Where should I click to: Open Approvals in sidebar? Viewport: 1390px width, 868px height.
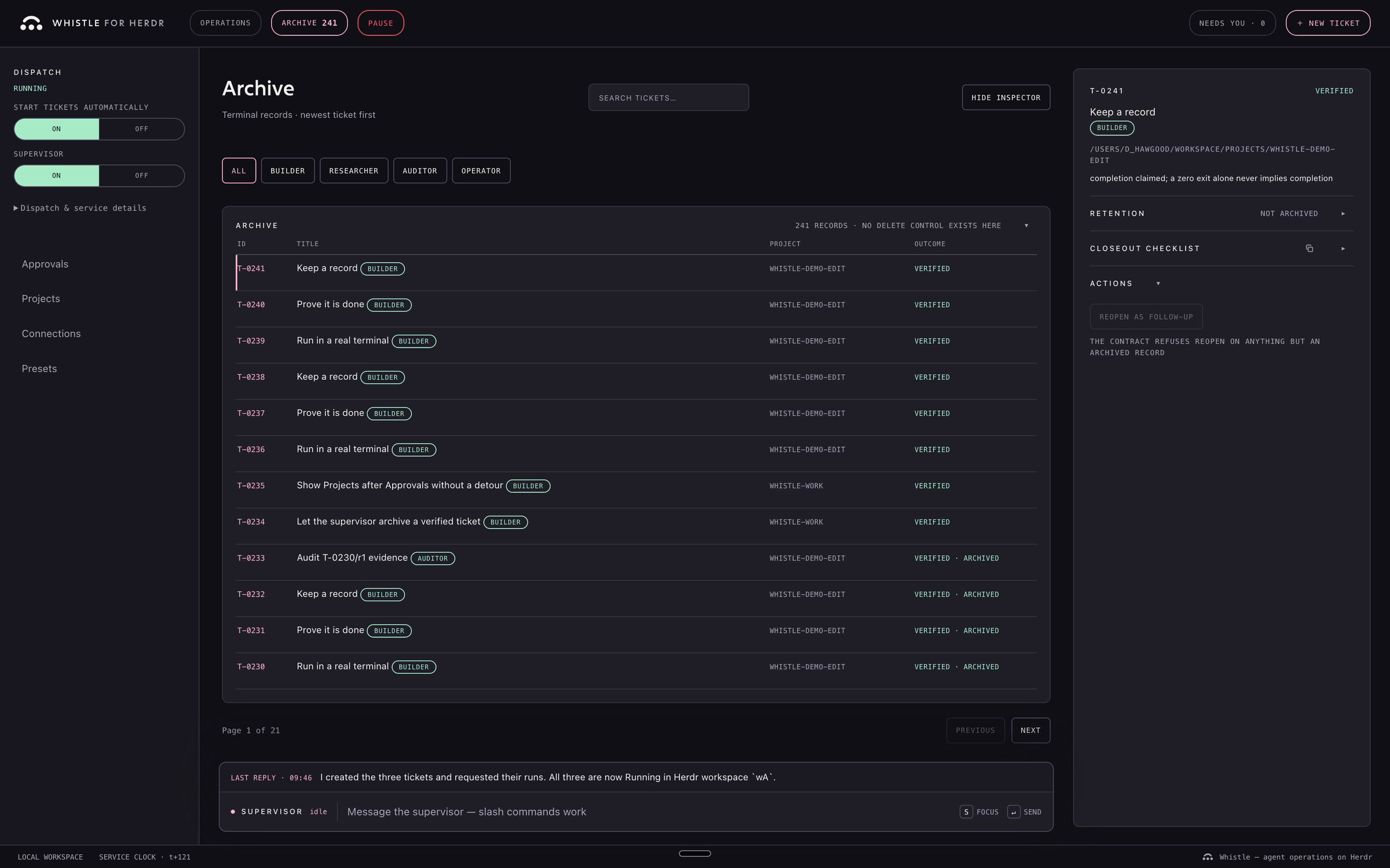(45, 264)
